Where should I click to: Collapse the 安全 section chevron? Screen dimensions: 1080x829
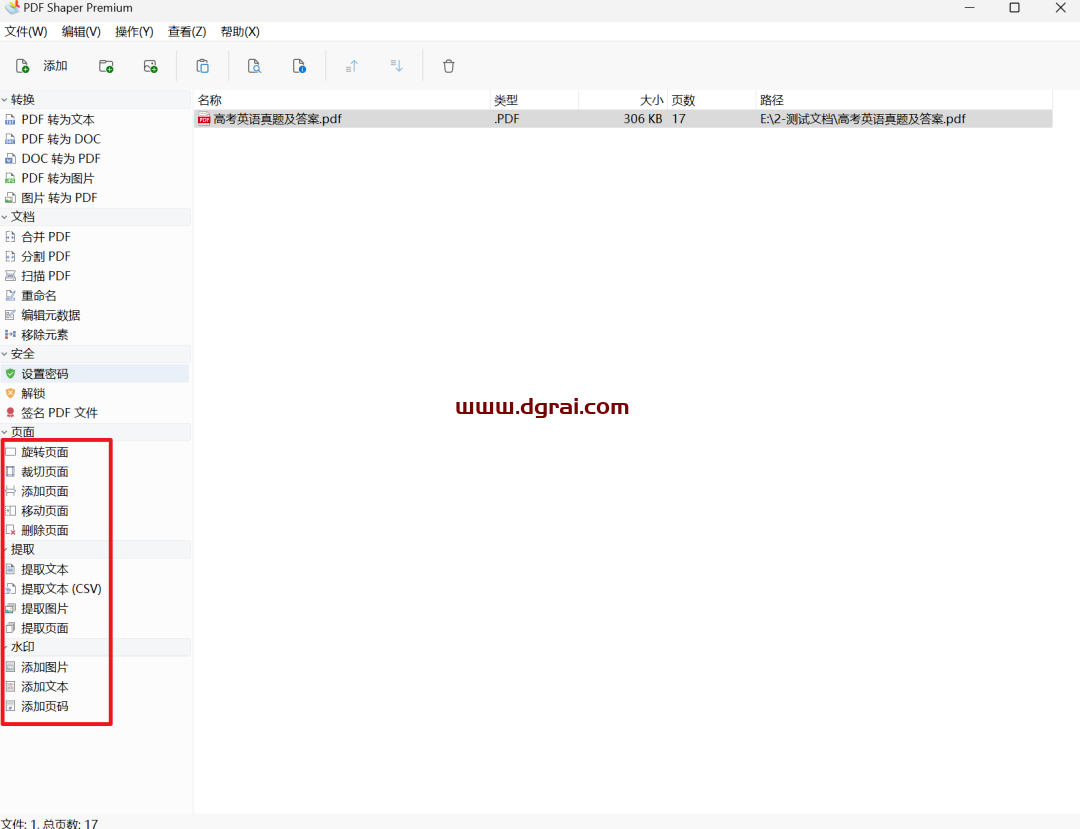pyautogui.click(x=4, y=354)
